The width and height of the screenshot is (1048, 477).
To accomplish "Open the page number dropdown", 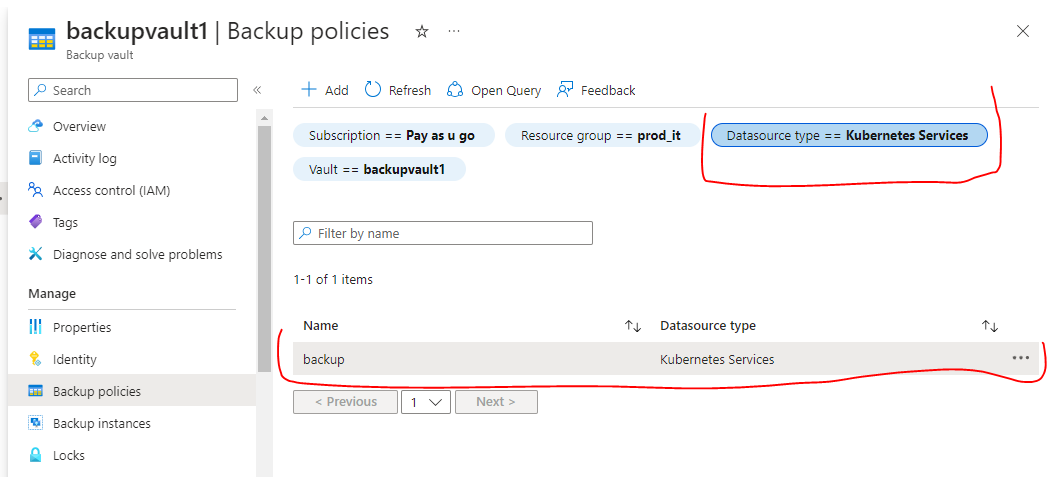I will click(426, 402).
